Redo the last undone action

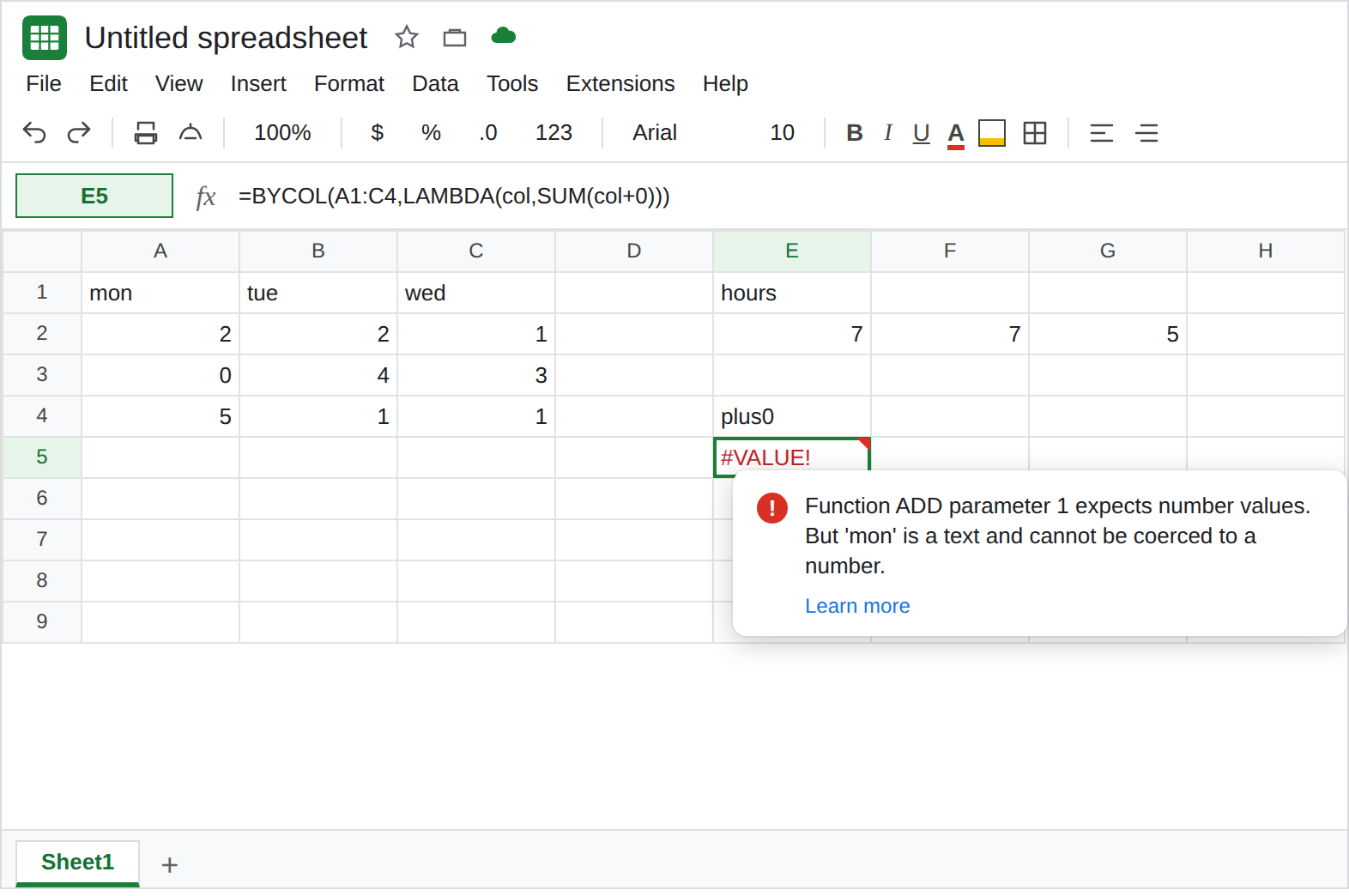tap(79, 133)
